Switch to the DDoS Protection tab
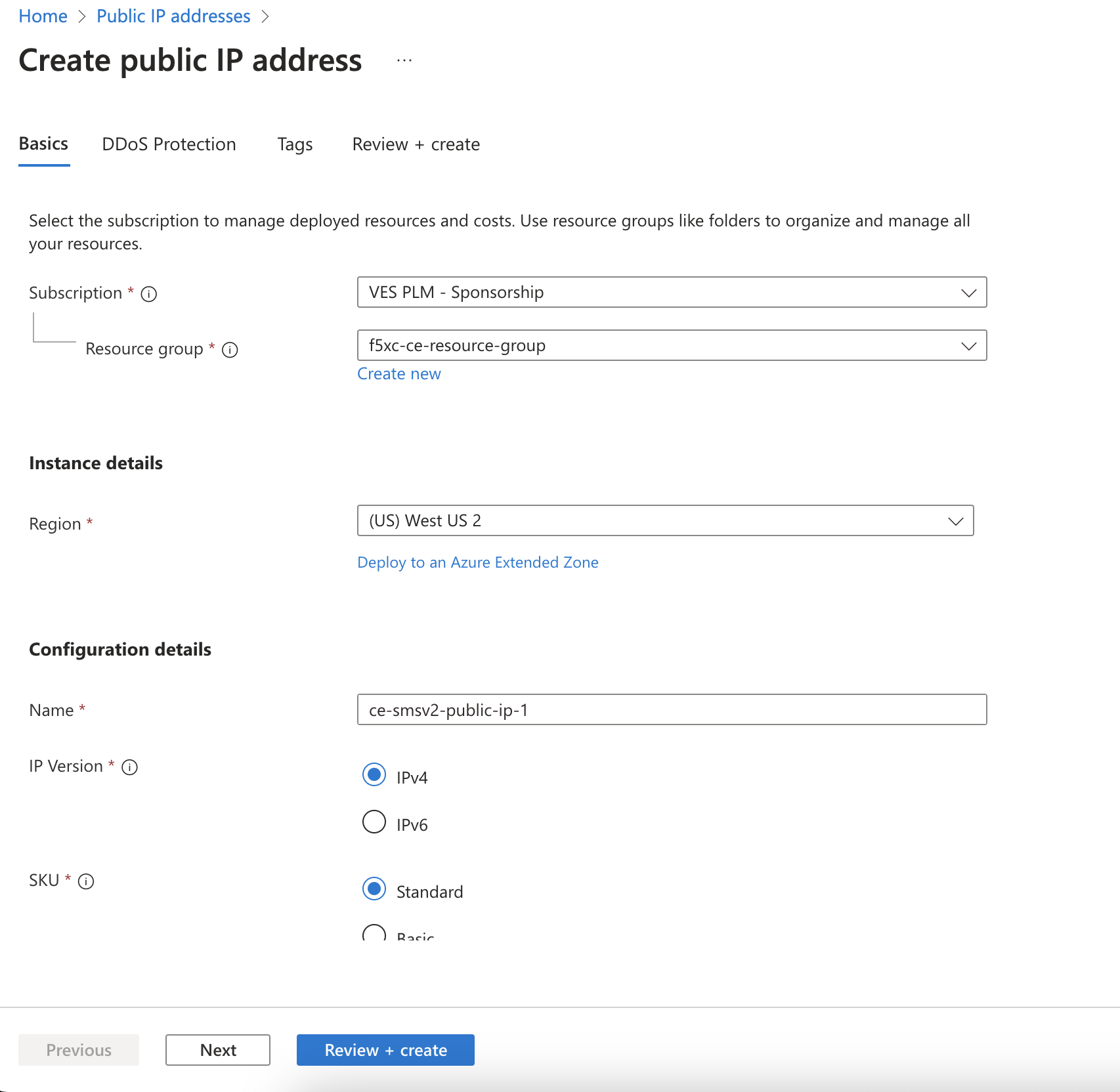Screen dimensions: 1120x1092 click(168, 144)
